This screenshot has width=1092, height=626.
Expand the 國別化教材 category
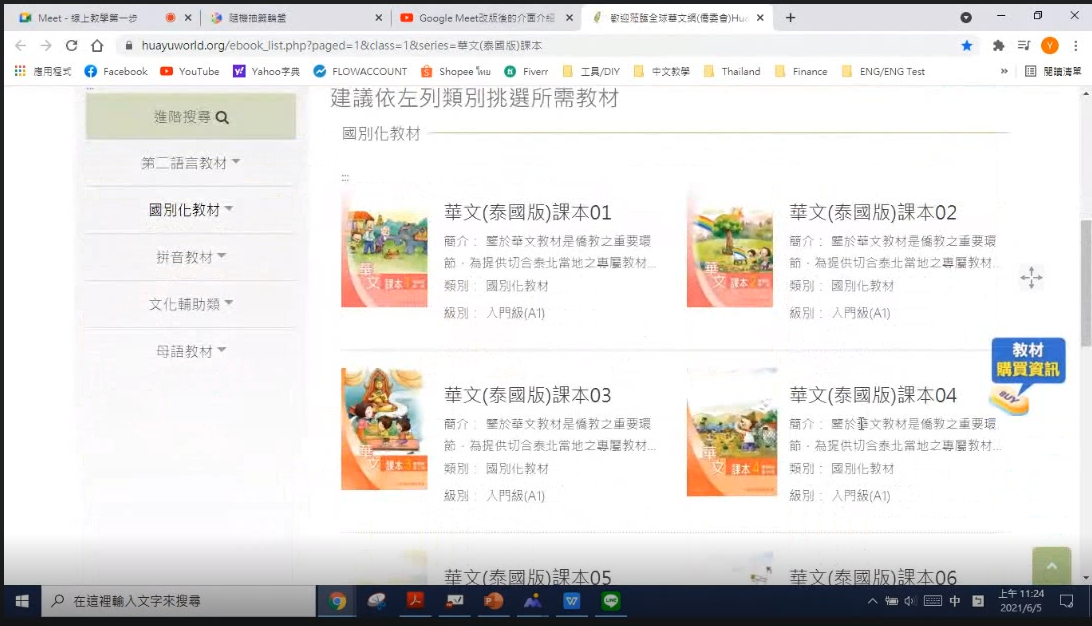coord(190,210)
